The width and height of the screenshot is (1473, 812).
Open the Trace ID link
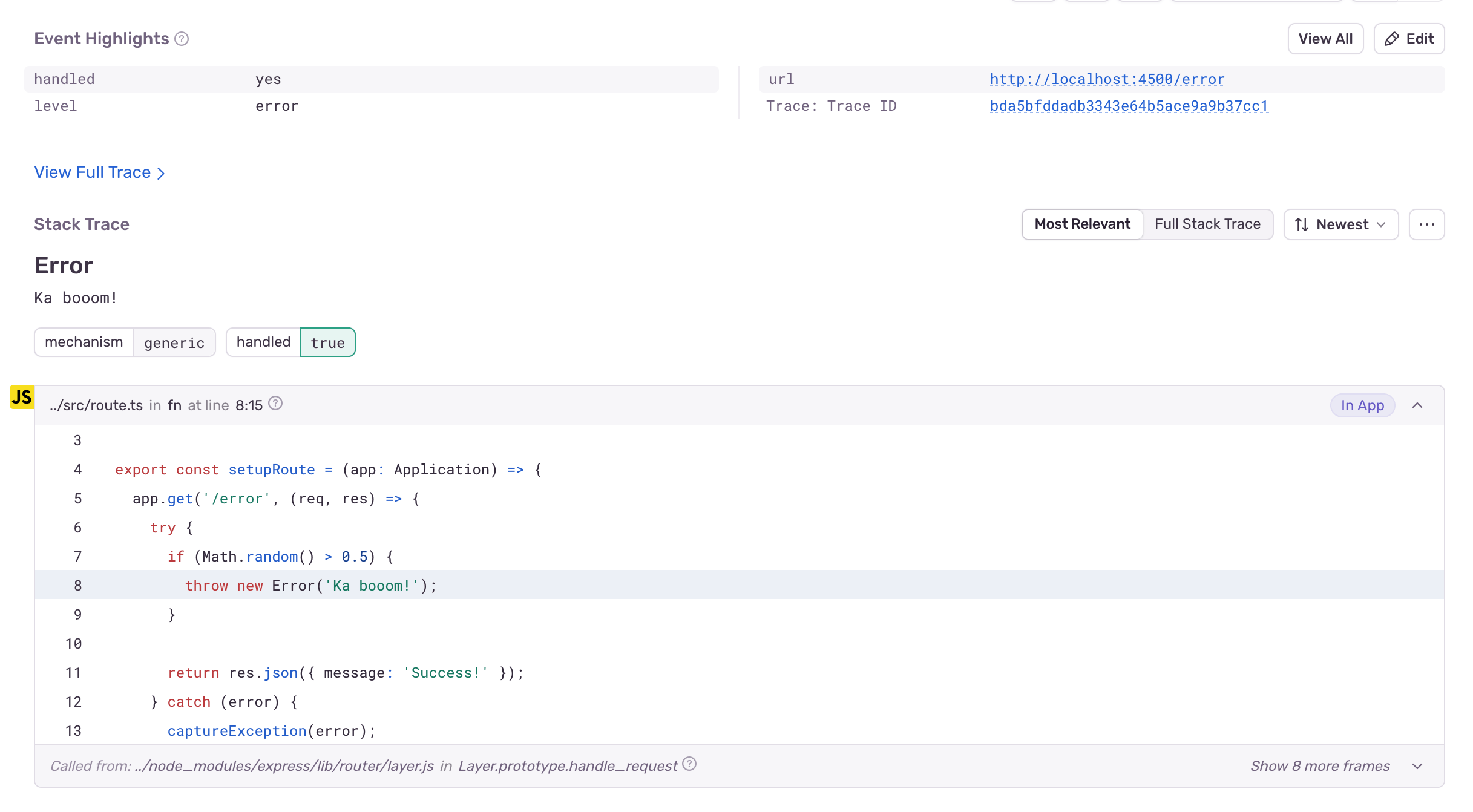(1129, 105)
